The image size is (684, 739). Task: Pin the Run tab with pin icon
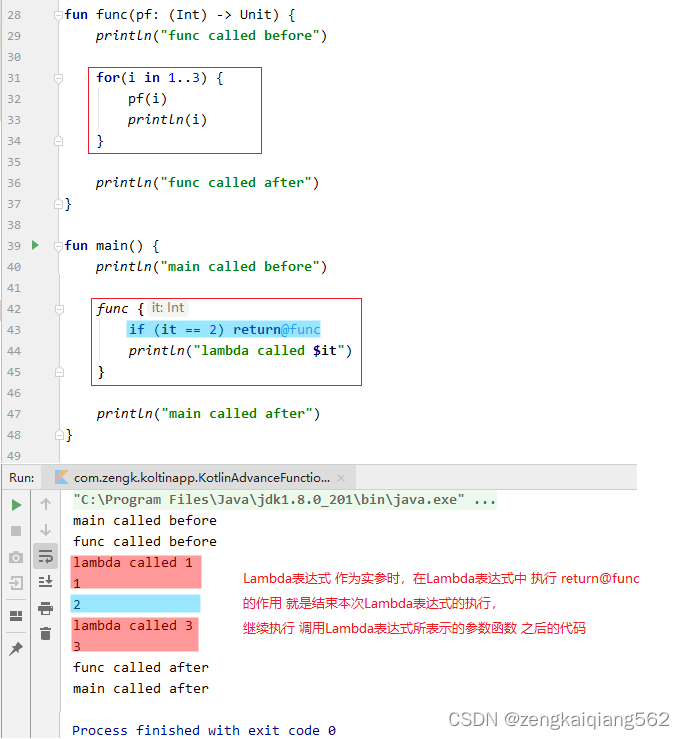click(x=16, y=649)
